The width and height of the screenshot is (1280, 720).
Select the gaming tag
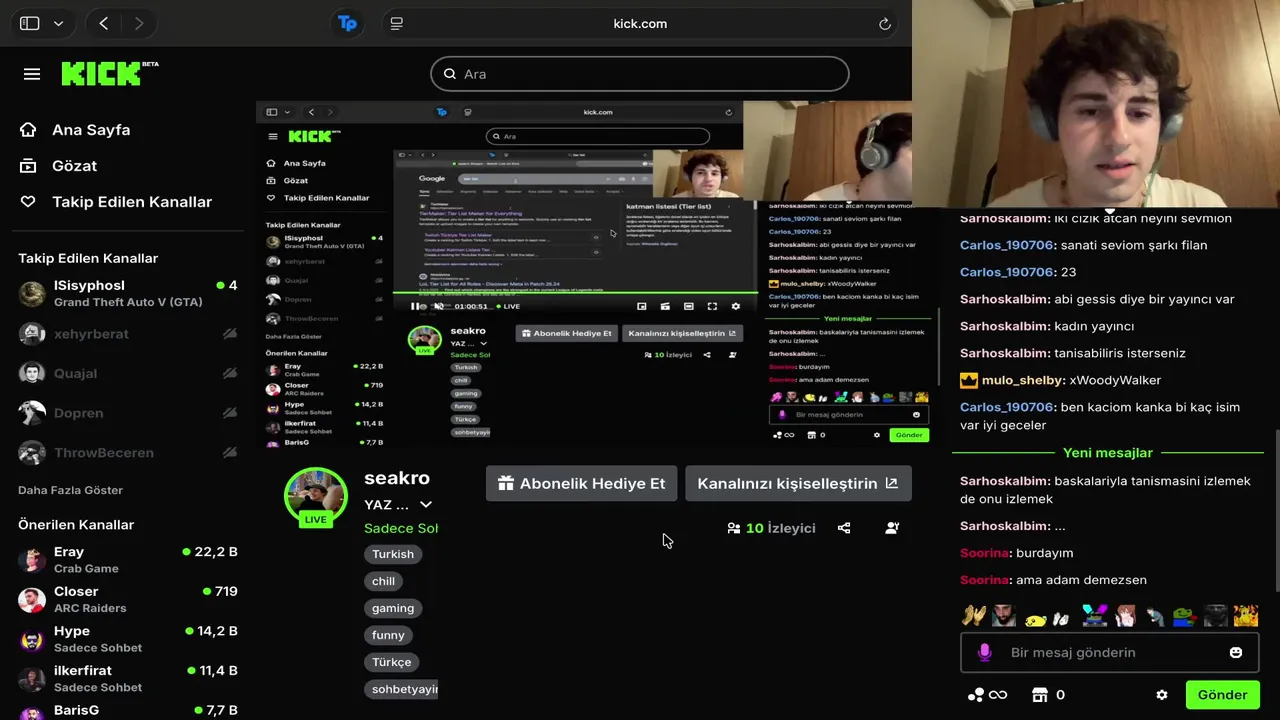pos(393,608)
